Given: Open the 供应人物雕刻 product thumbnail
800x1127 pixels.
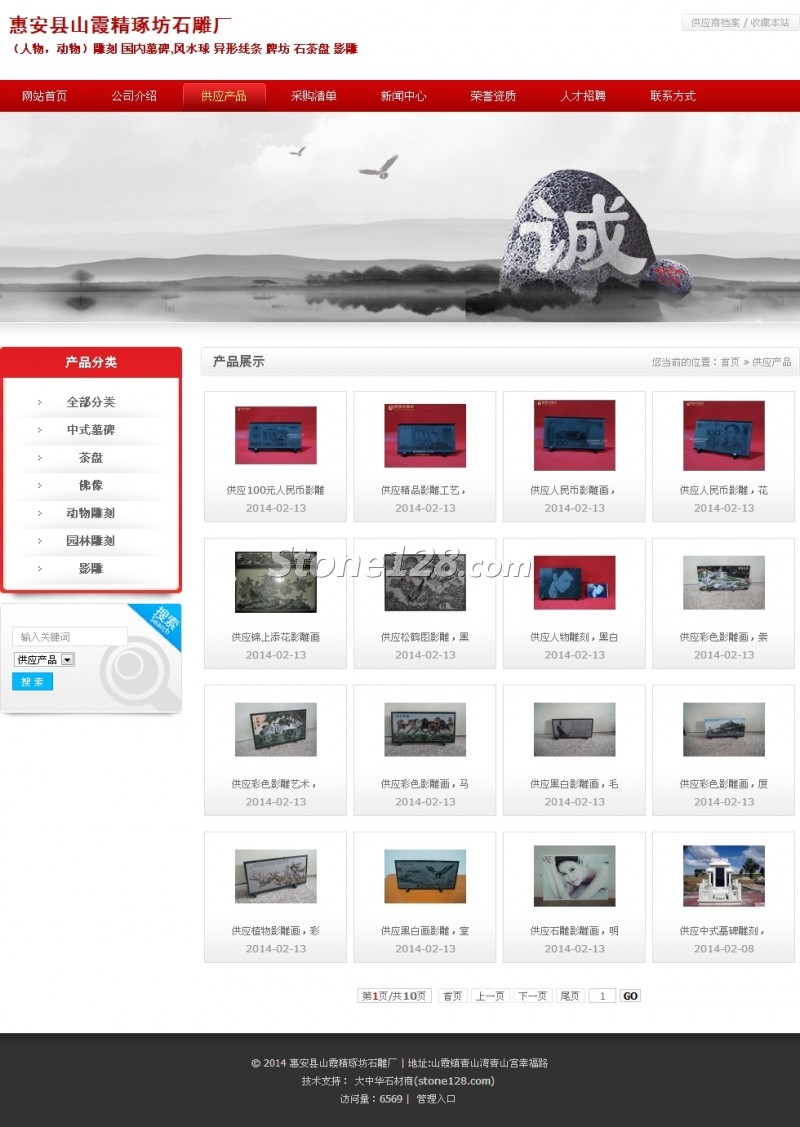Looking at the screenshot, I should [x=574, y=582].
